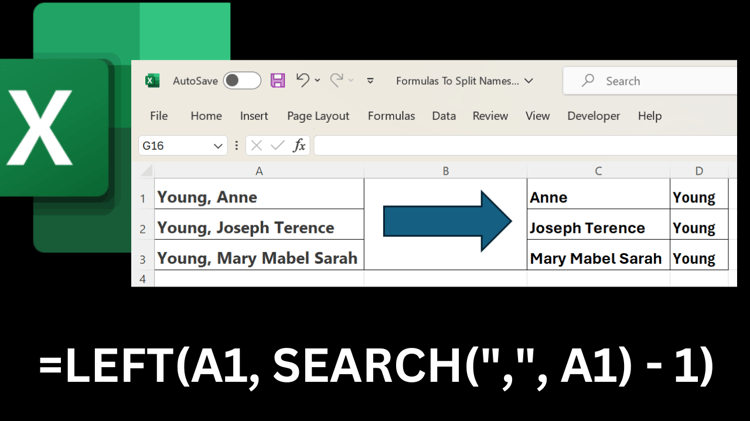Click the small Excel logo in title bar
Viewport: 750px width, 421px height.
click(x=152, y=80)
